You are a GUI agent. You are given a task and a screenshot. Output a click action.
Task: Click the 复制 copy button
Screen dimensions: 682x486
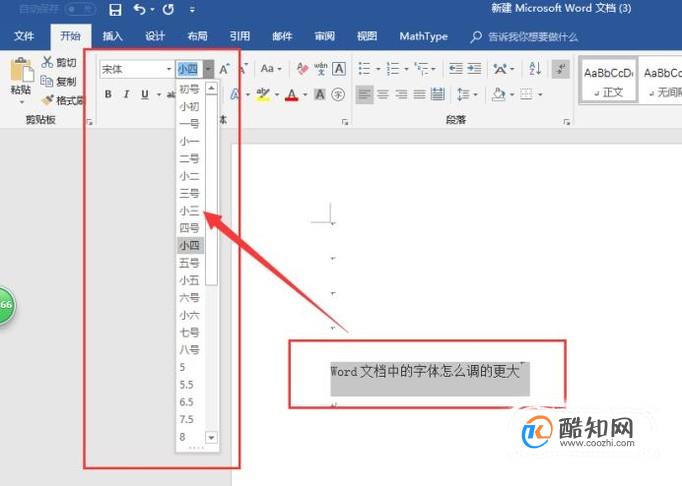59,81
